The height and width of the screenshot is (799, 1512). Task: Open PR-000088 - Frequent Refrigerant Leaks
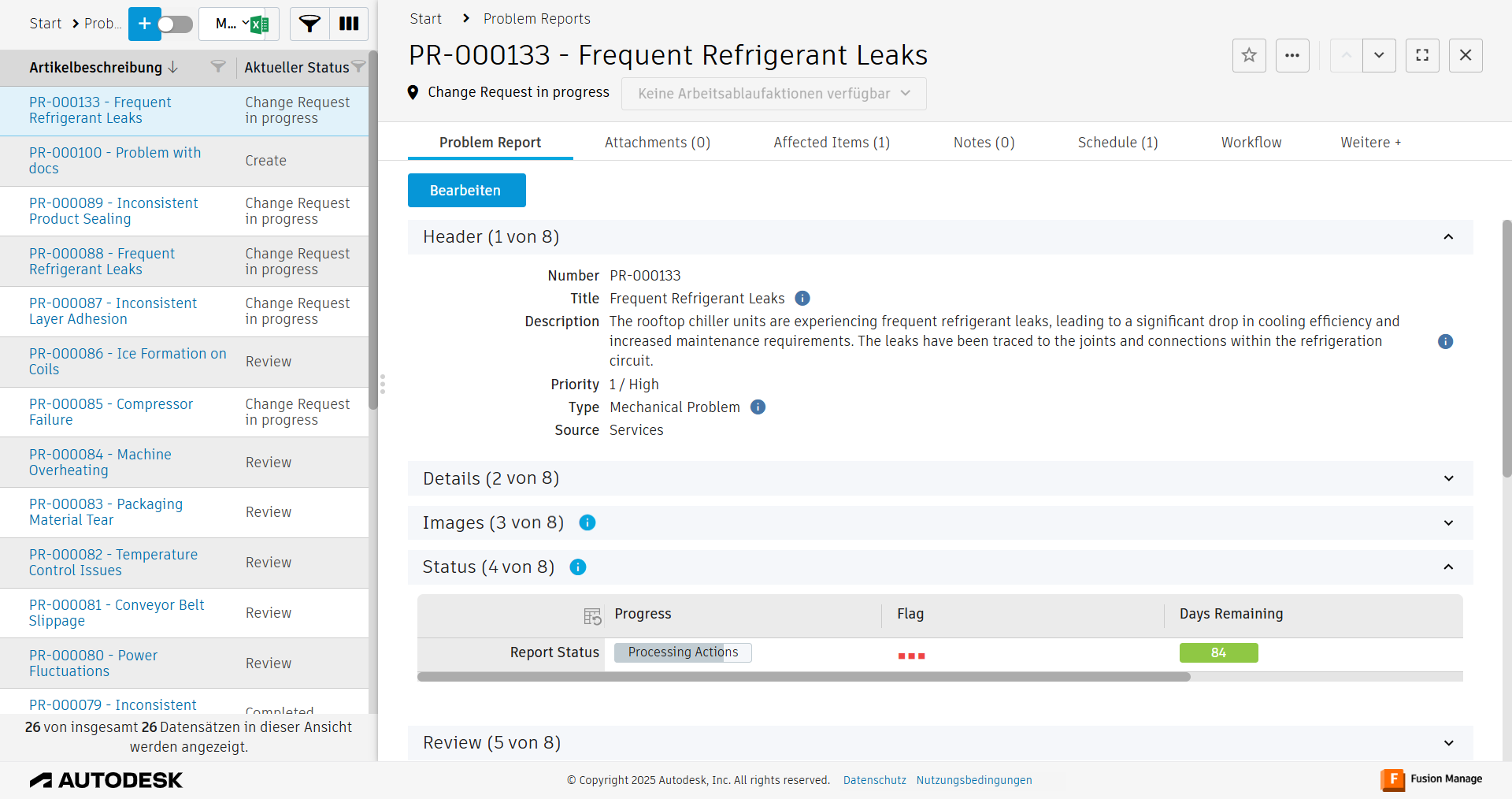click(102, 262)
